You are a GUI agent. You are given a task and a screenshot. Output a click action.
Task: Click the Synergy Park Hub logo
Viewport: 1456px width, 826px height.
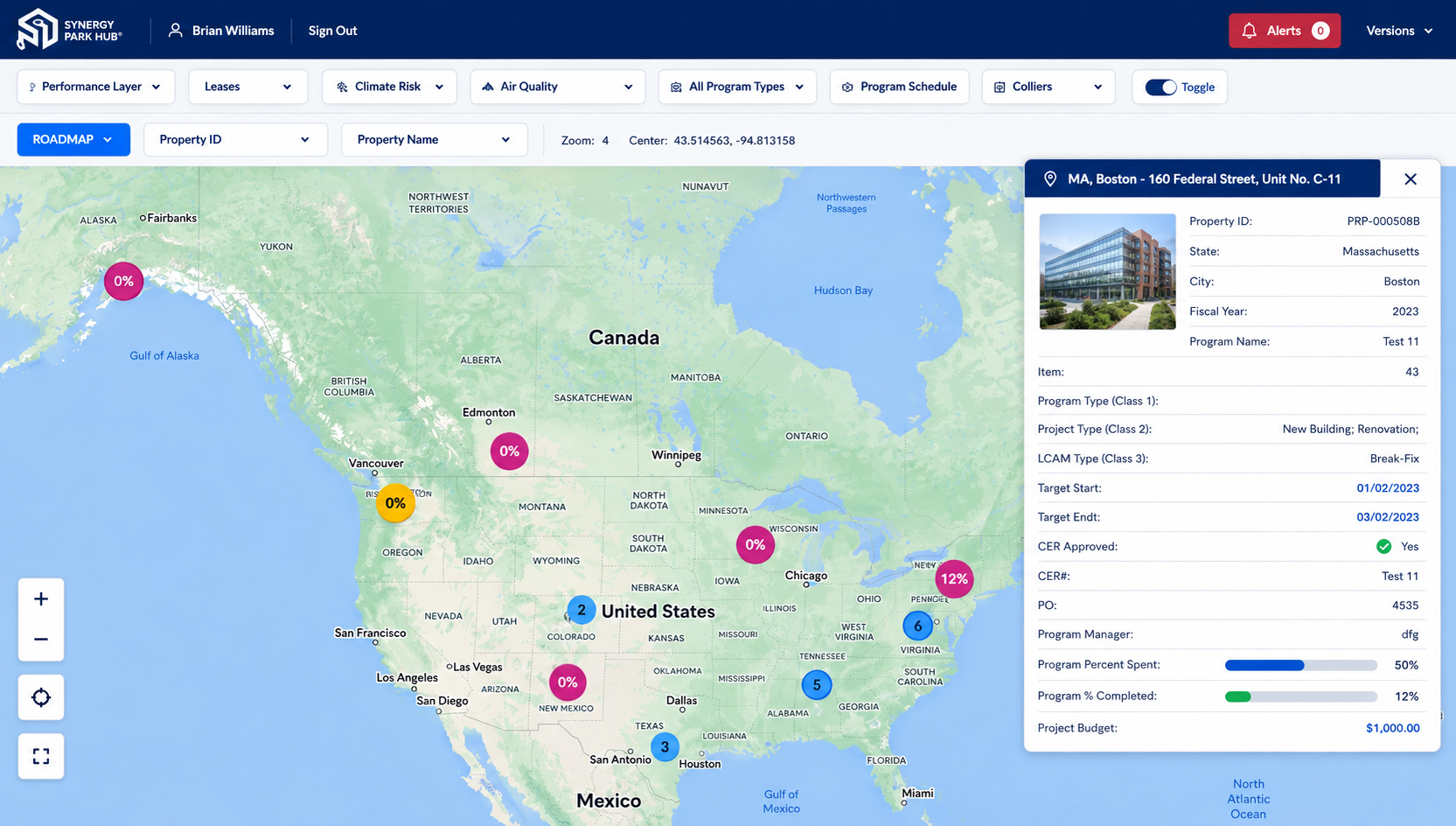coord(69,30)
